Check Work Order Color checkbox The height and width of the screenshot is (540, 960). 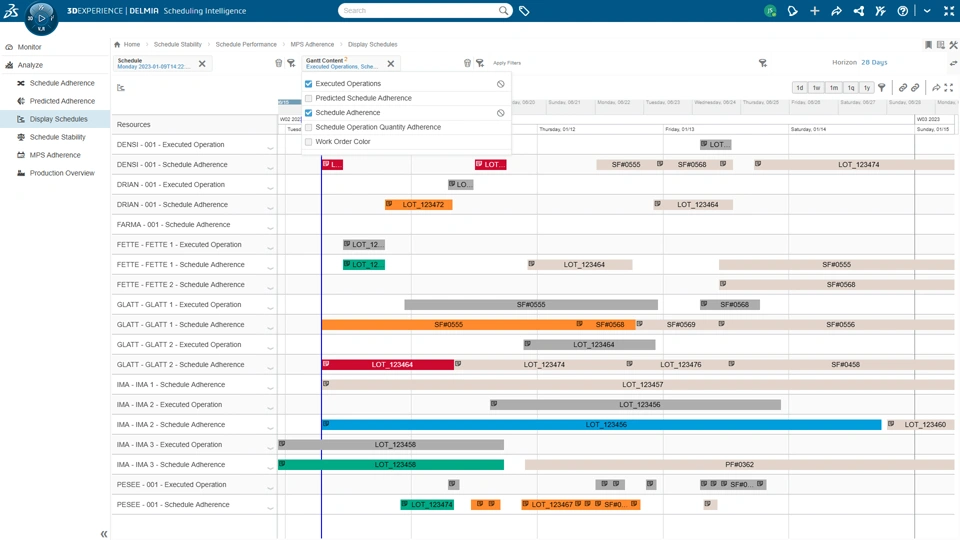click(x=309, y=141)
